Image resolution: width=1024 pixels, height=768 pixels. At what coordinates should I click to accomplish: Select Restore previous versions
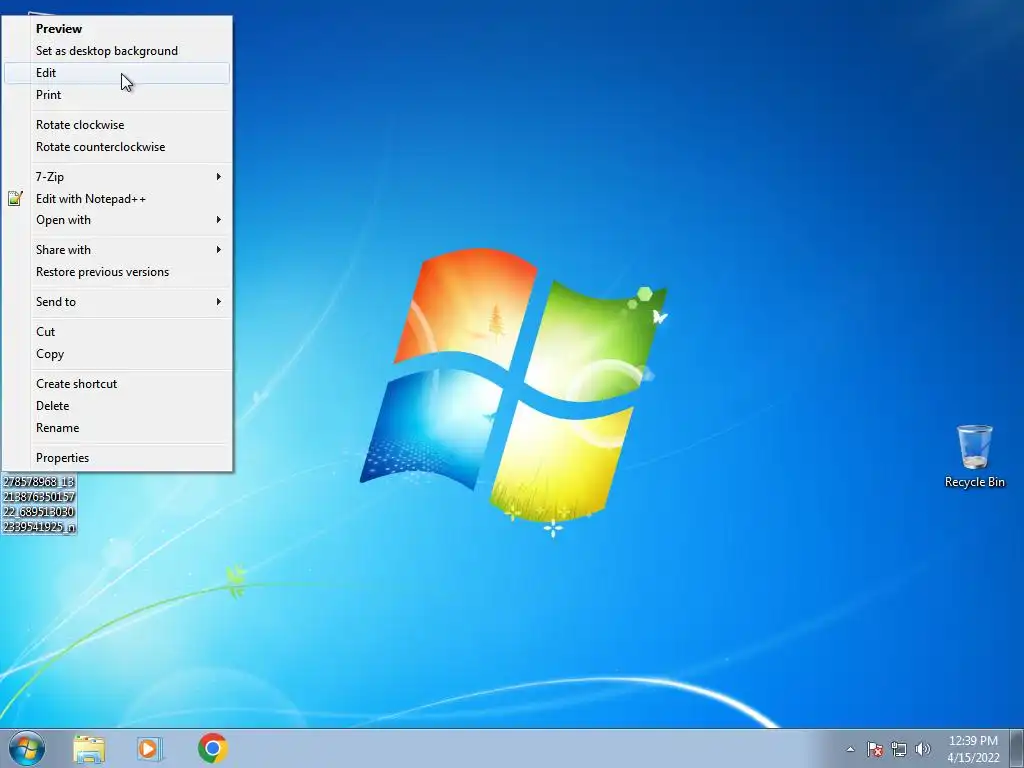coord(118,272)
